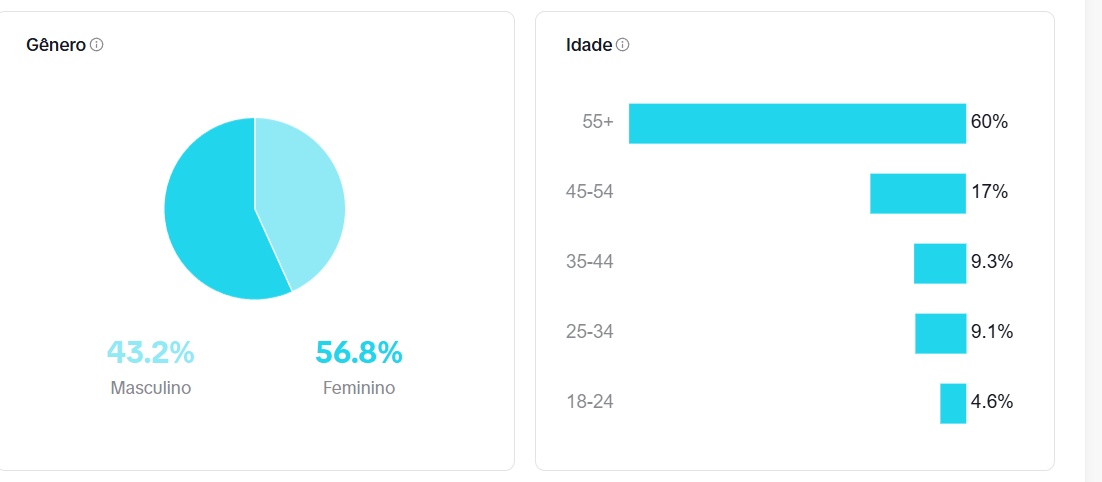
Task: Select the 45-54 age group label
Action: 590,192
